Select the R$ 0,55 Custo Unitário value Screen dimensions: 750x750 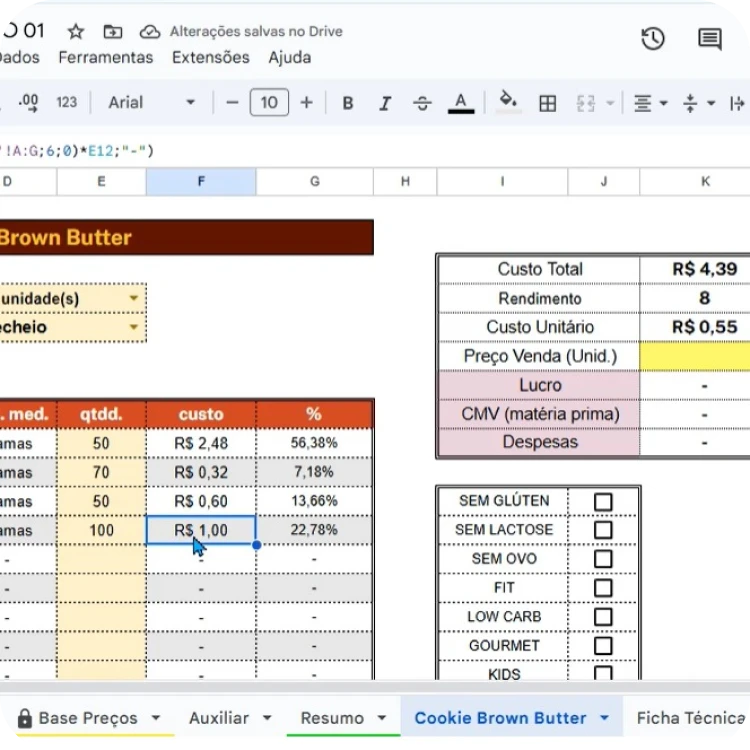[695, 328]
